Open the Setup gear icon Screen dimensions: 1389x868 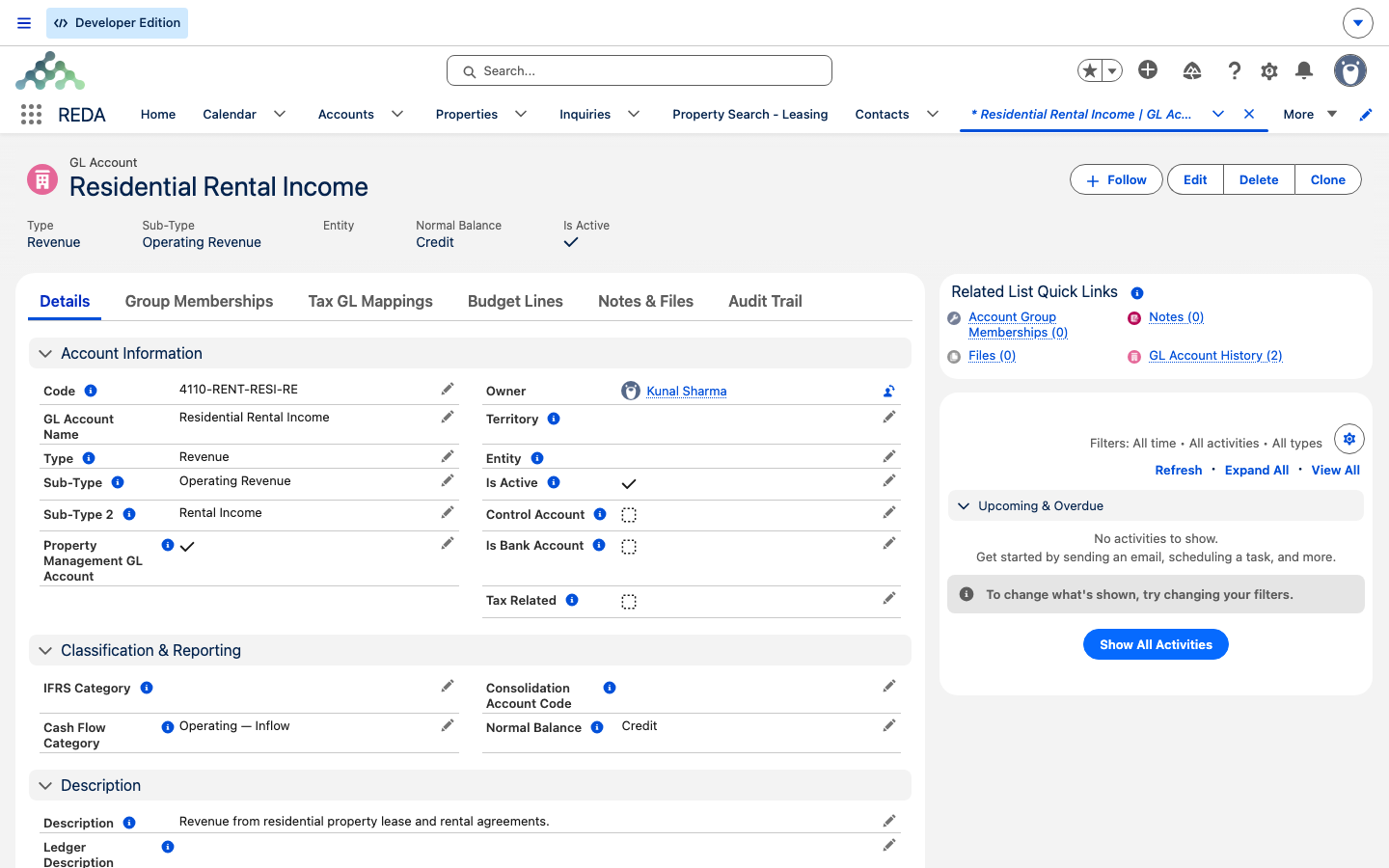coord(1269,70)
